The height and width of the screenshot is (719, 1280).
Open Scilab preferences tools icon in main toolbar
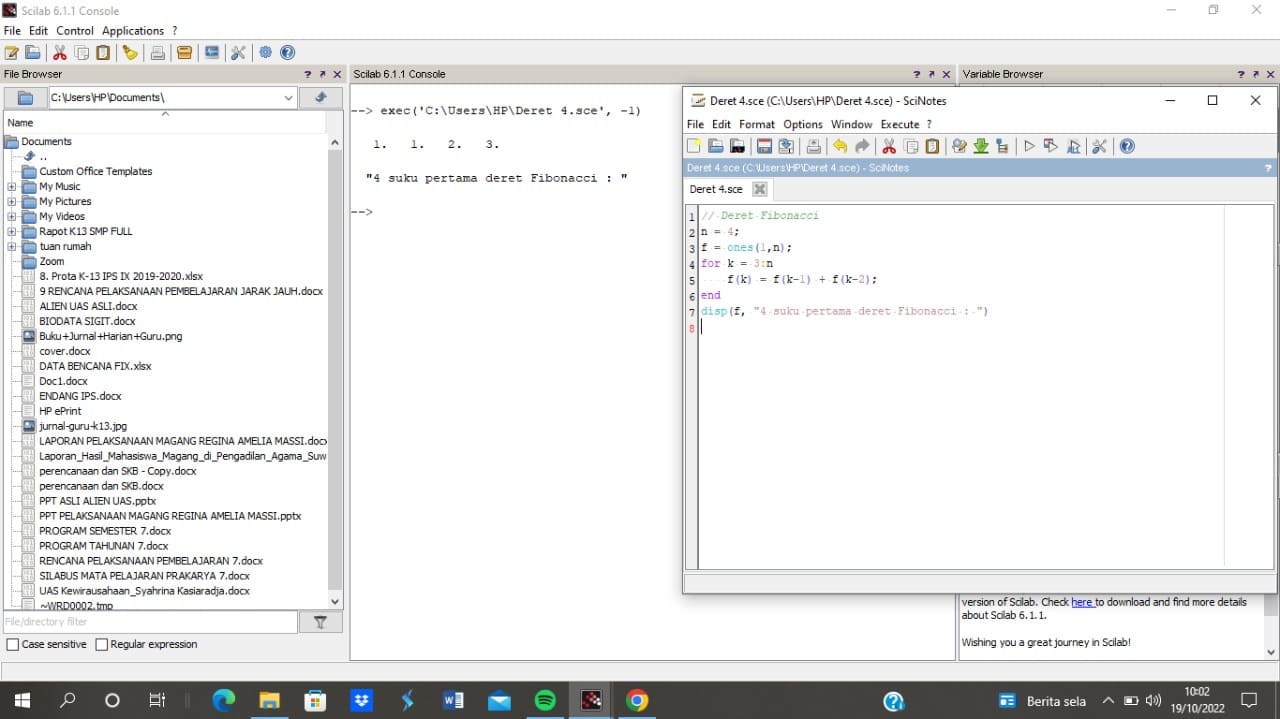click(238, 53)
